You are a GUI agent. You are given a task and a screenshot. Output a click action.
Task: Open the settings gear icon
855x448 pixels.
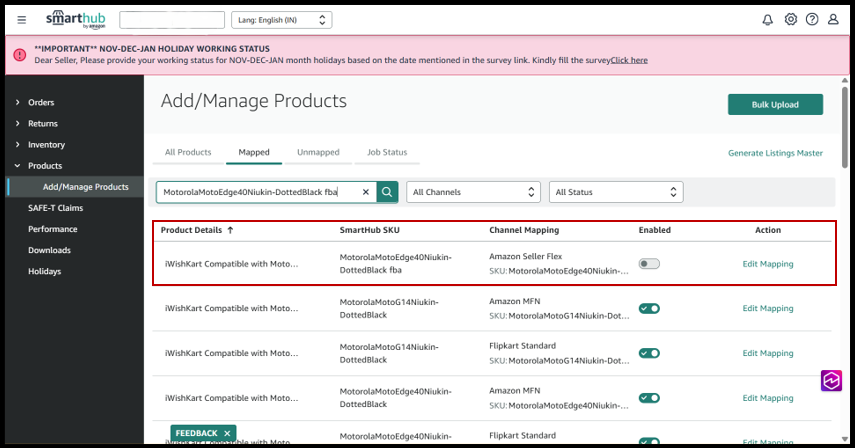pos(790,20)
